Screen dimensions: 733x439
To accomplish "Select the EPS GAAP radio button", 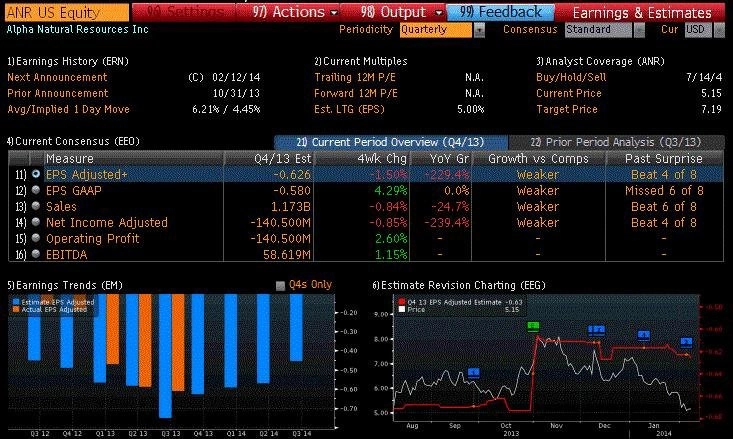I will pos(36,190).
